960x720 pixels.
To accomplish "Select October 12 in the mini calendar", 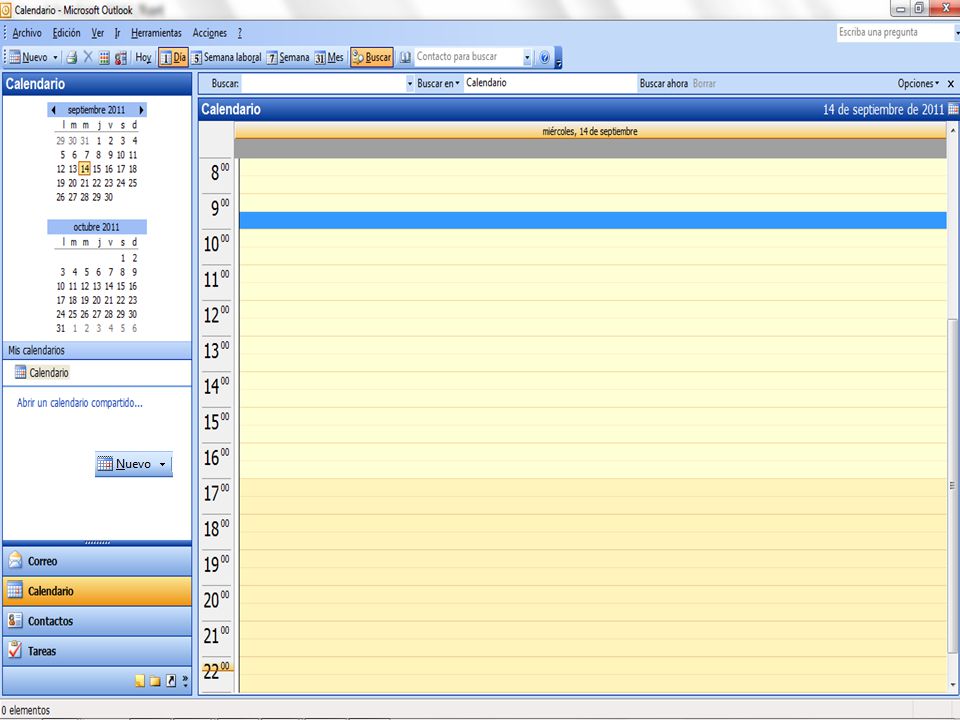I will (84, 287).
